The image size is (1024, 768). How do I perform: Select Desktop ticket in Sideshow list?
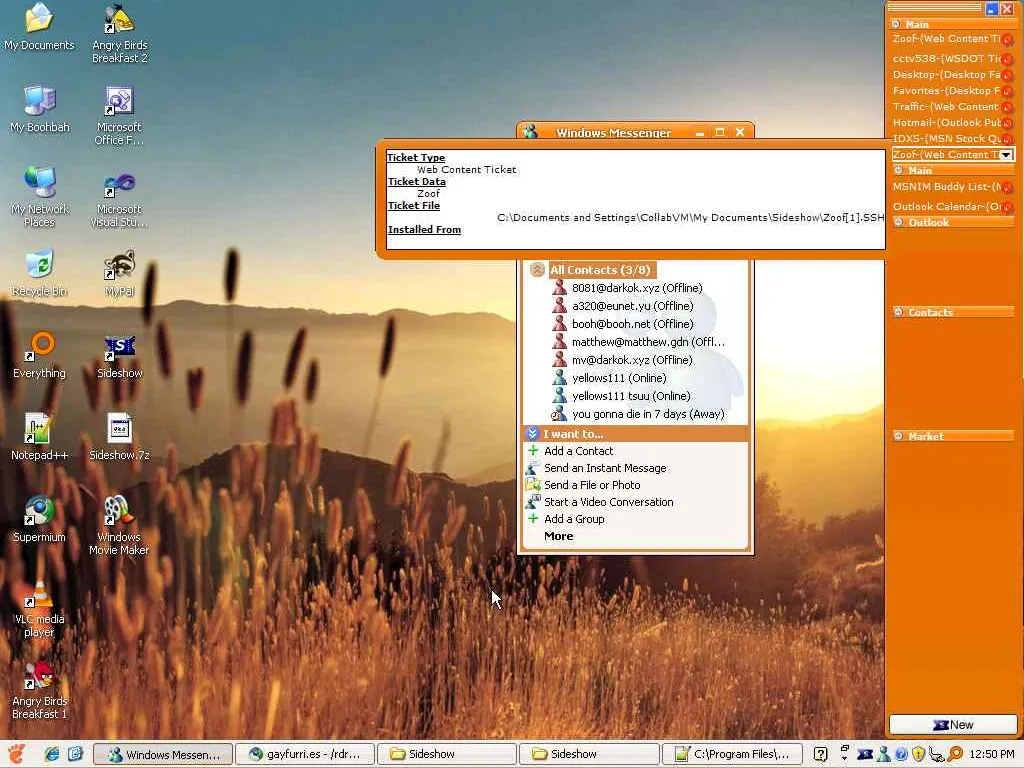tap(946, 74)
